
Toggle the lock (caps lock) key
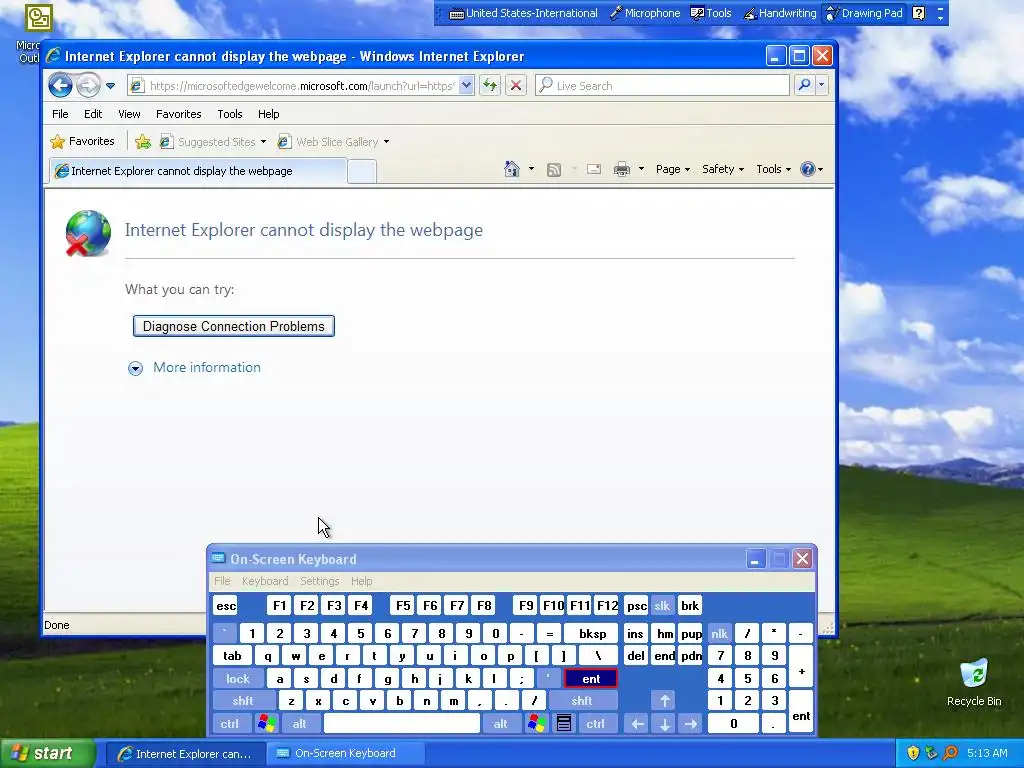pyautogui.click(x=238, y=679)
